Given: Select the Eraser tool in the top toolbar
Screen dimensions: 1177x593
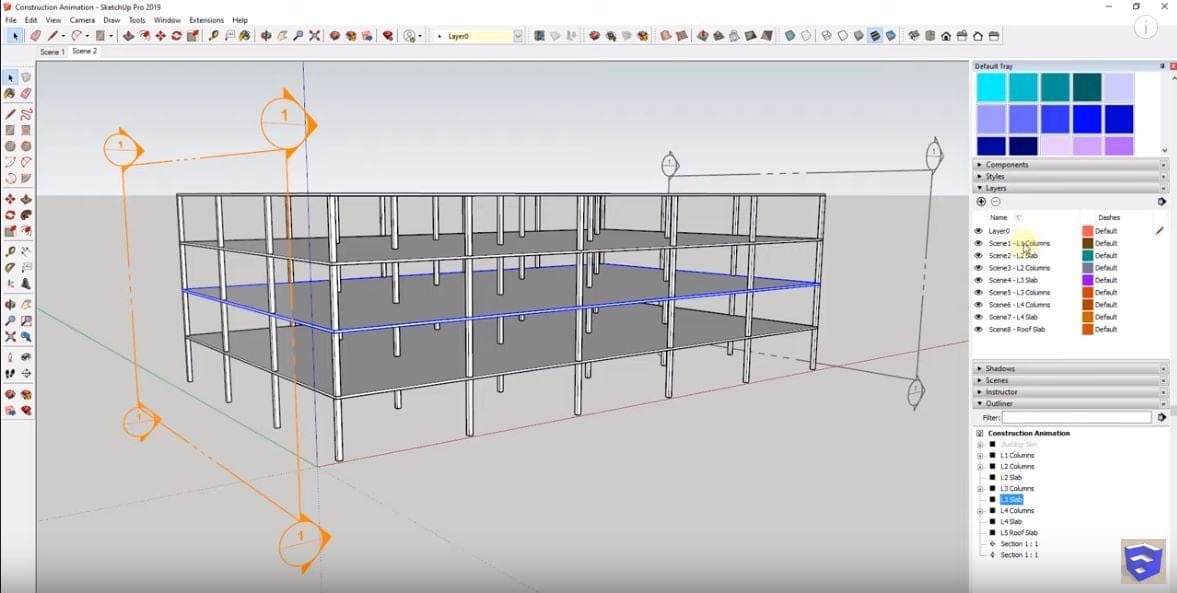Looking at the screenshot, I should 35,36.
